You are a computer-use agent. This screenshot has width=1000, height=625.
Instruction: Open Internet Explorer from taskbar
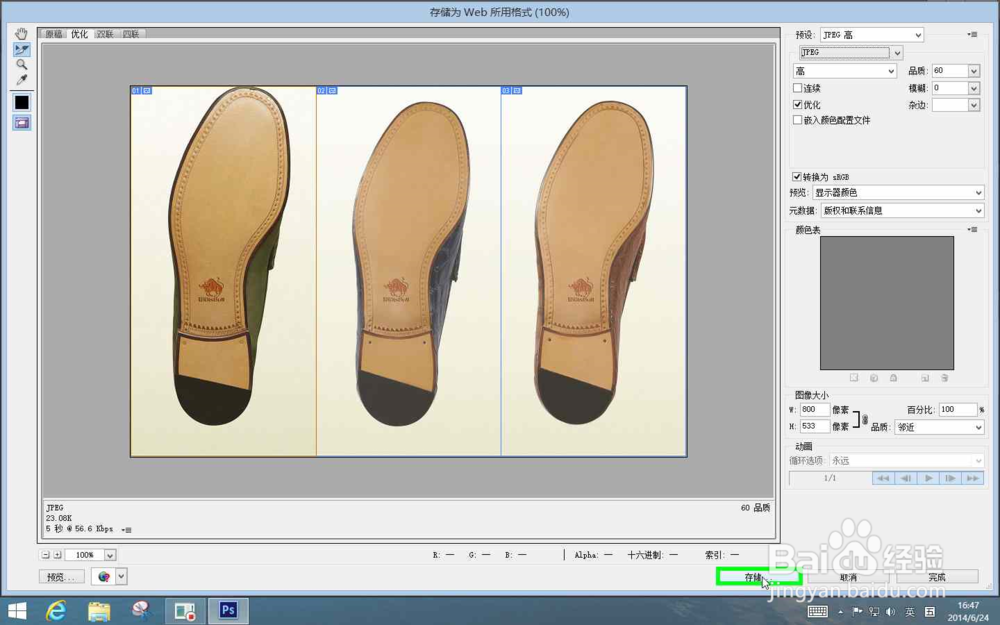(57, 611)
